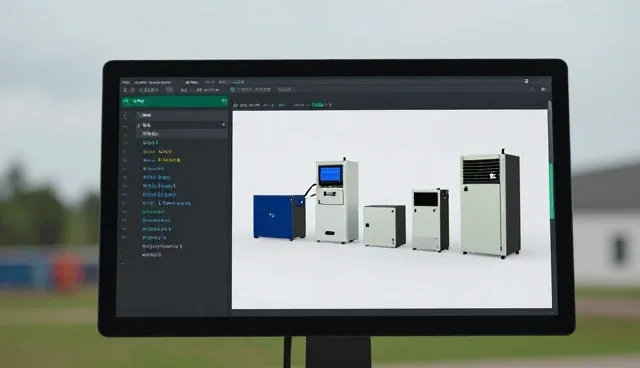Click the green marker on the right edge strip
640x368 pixels.
tap(552, 191)
